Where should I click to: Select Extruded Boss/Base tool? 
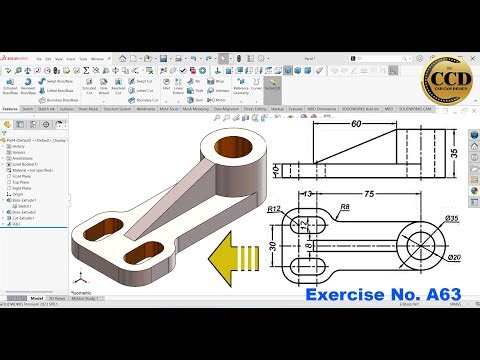[10, 86]
